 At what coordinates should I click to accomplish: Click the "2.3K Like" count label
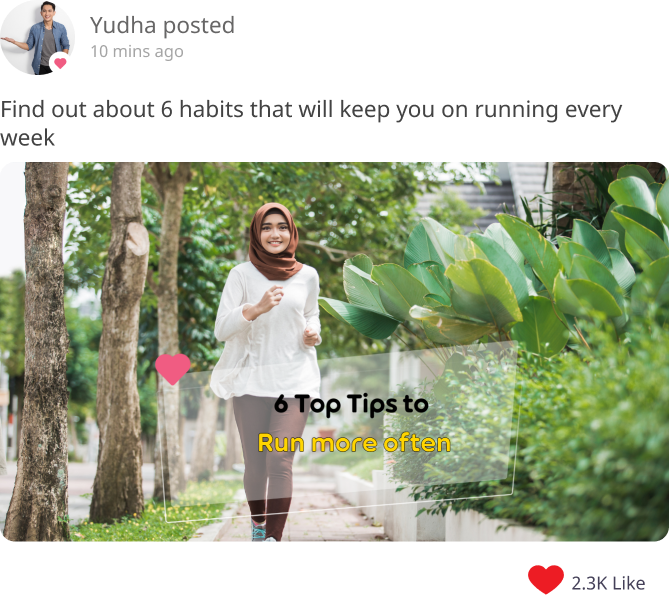click(x=608, y=583)
